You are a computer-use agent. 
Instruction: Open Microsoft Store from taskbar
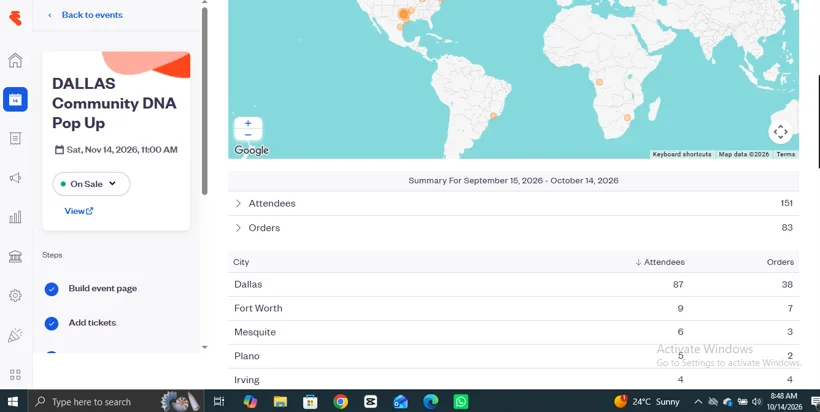tap(310, 402)
